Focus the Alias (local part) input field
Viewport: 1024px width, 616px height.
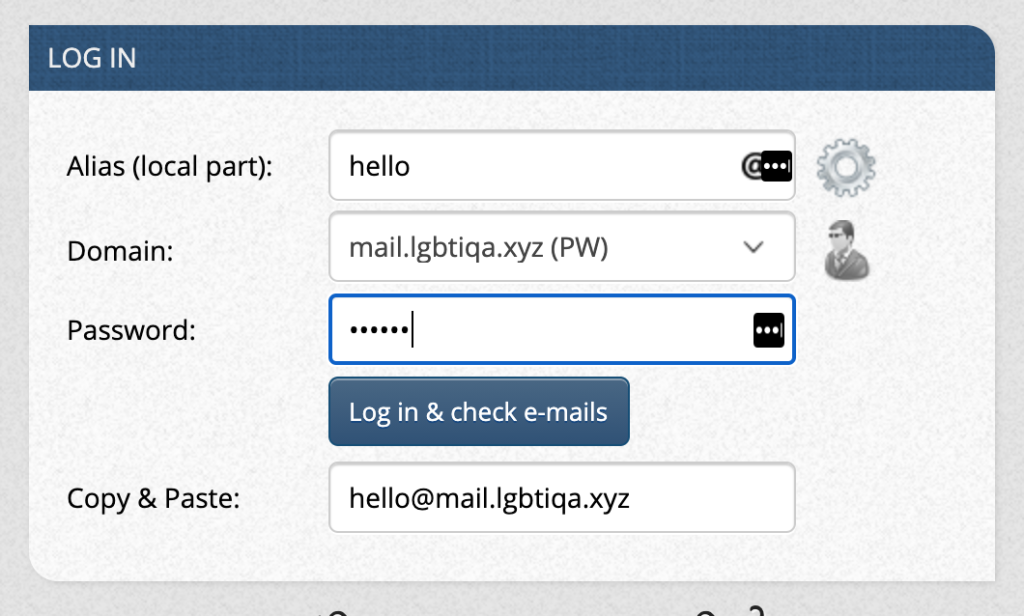[562, 165]
